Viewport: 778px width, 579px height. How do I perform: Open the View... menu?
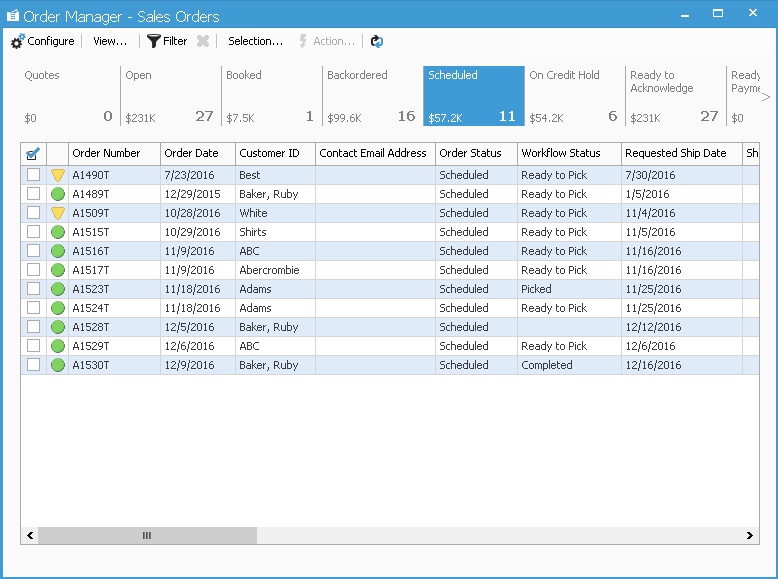coord(110,41)
